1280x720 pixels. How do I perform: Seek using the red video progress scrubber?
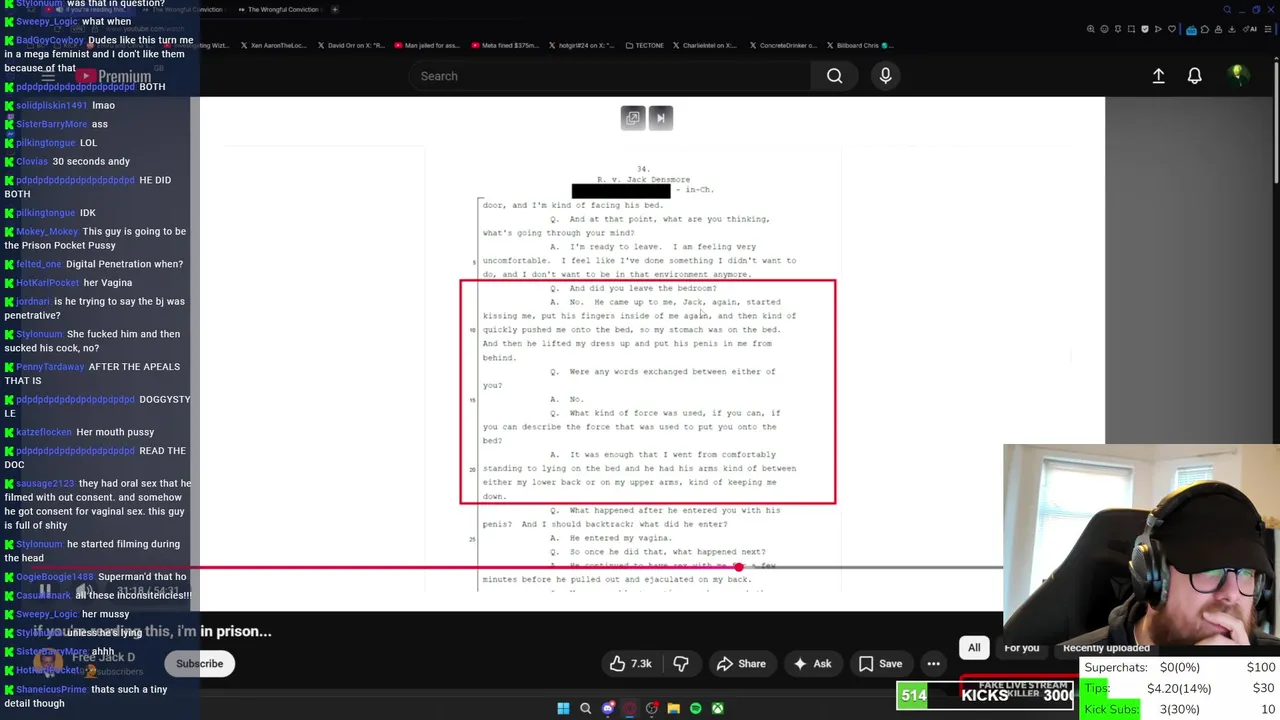(739, 568)
